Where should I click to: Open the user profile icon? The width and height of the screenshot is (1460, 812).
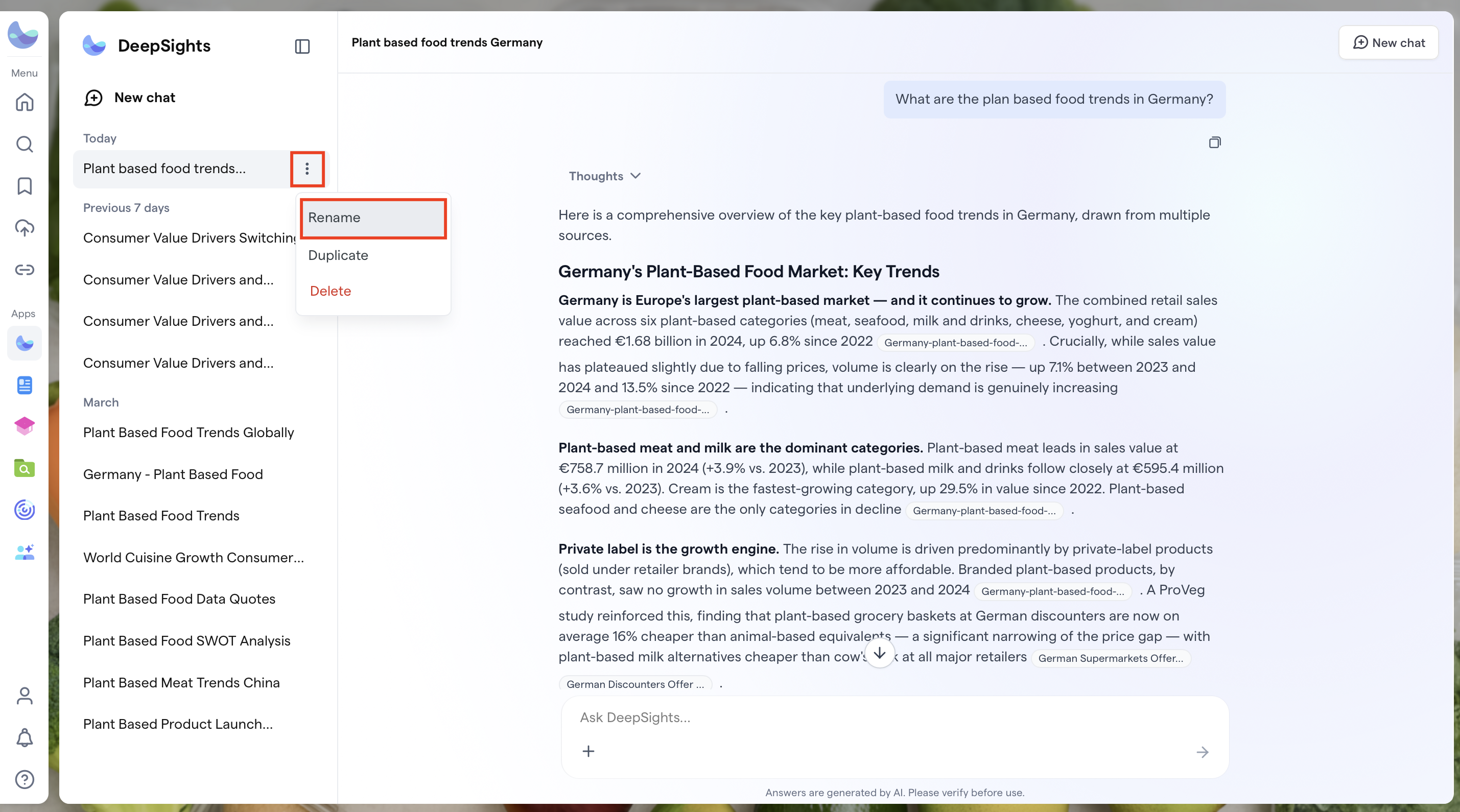25,696
